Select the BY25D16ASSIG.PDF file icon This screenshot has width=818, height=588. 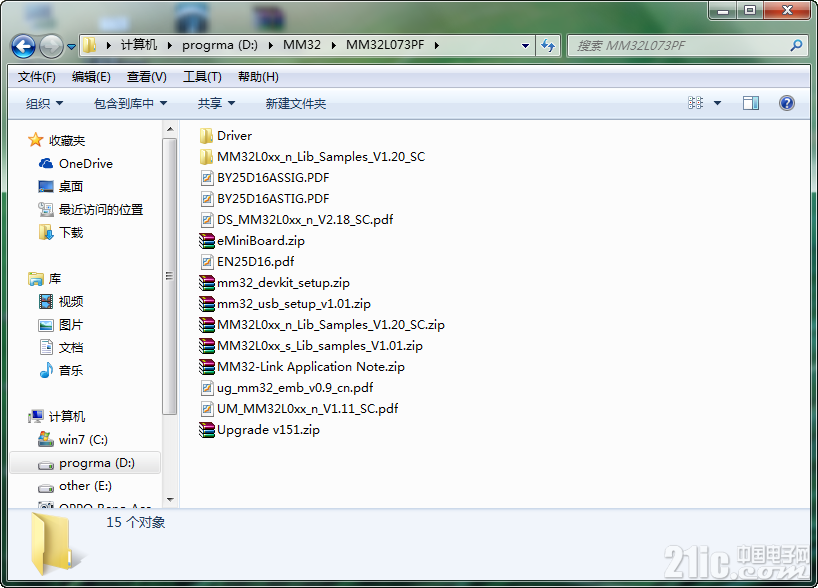point(207,178)
